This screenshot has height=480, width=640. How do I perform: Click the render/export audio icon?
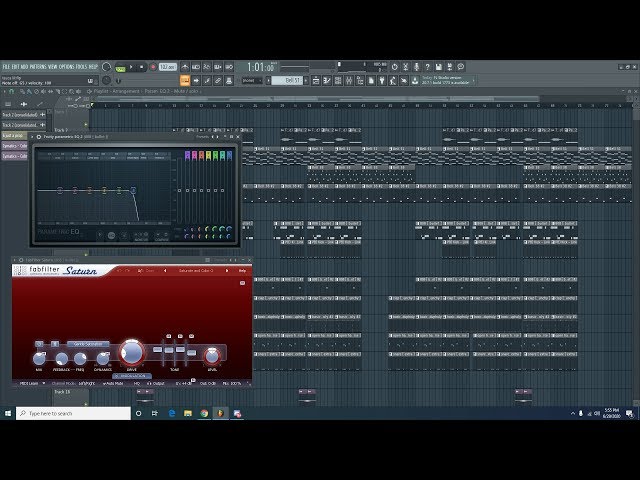(449, 67)
